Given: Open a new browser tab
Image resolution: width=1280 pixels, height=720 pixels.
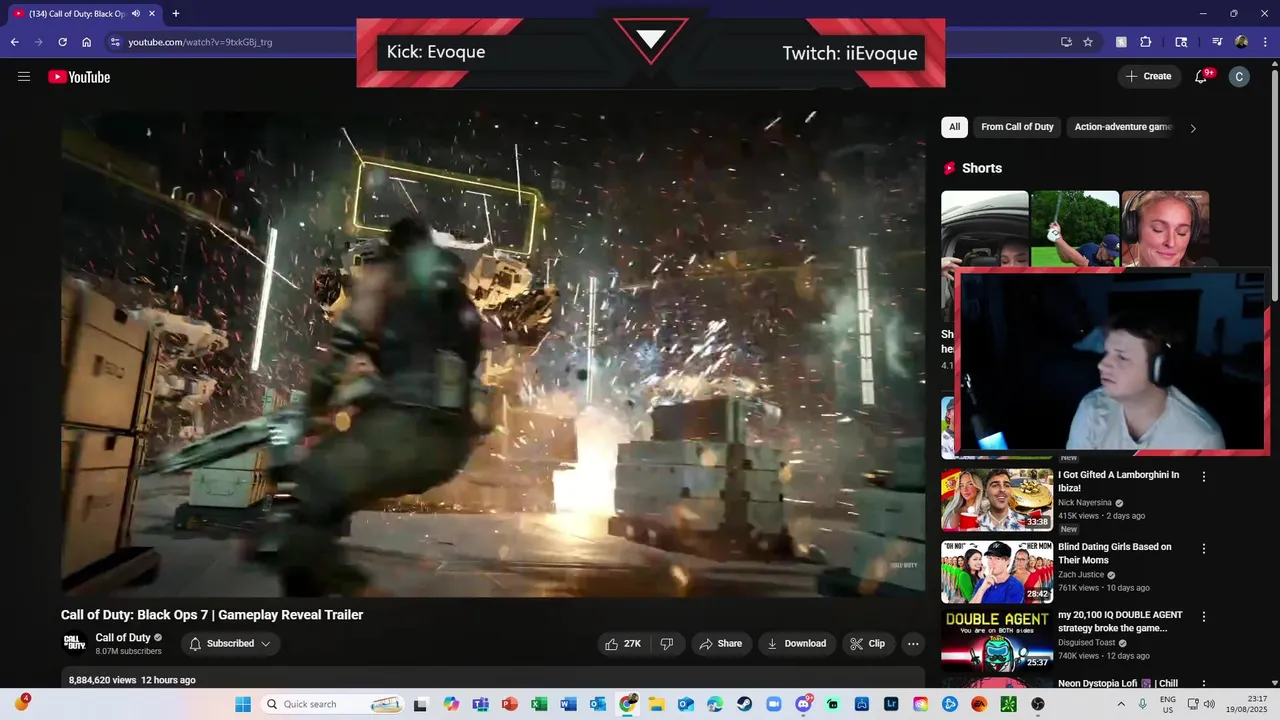Looking at the screenshot, I should (x=176, y=14).
